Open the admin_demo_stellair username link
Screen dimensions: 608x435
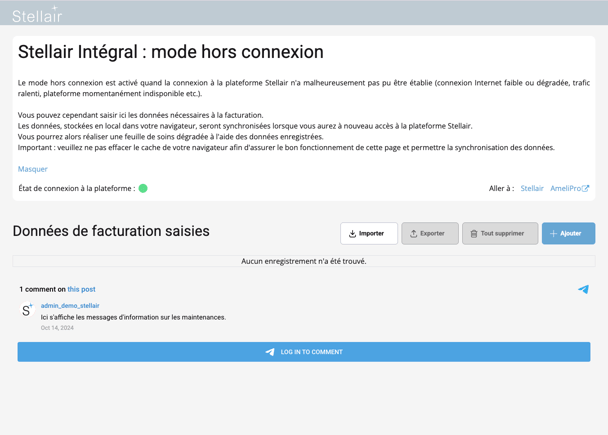pos(70,306)
